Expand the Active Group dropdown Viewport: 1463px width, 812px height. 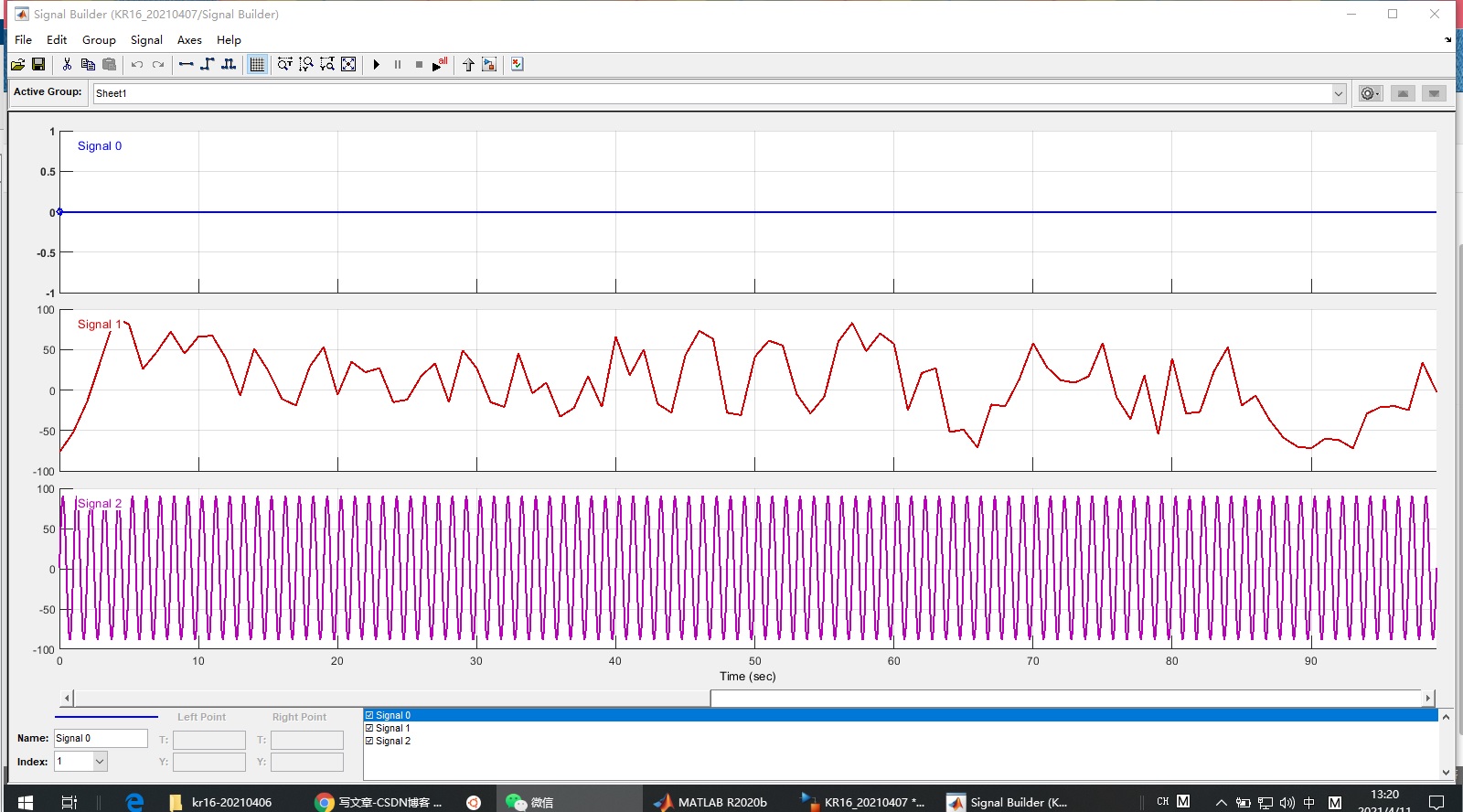[1339, 93]
